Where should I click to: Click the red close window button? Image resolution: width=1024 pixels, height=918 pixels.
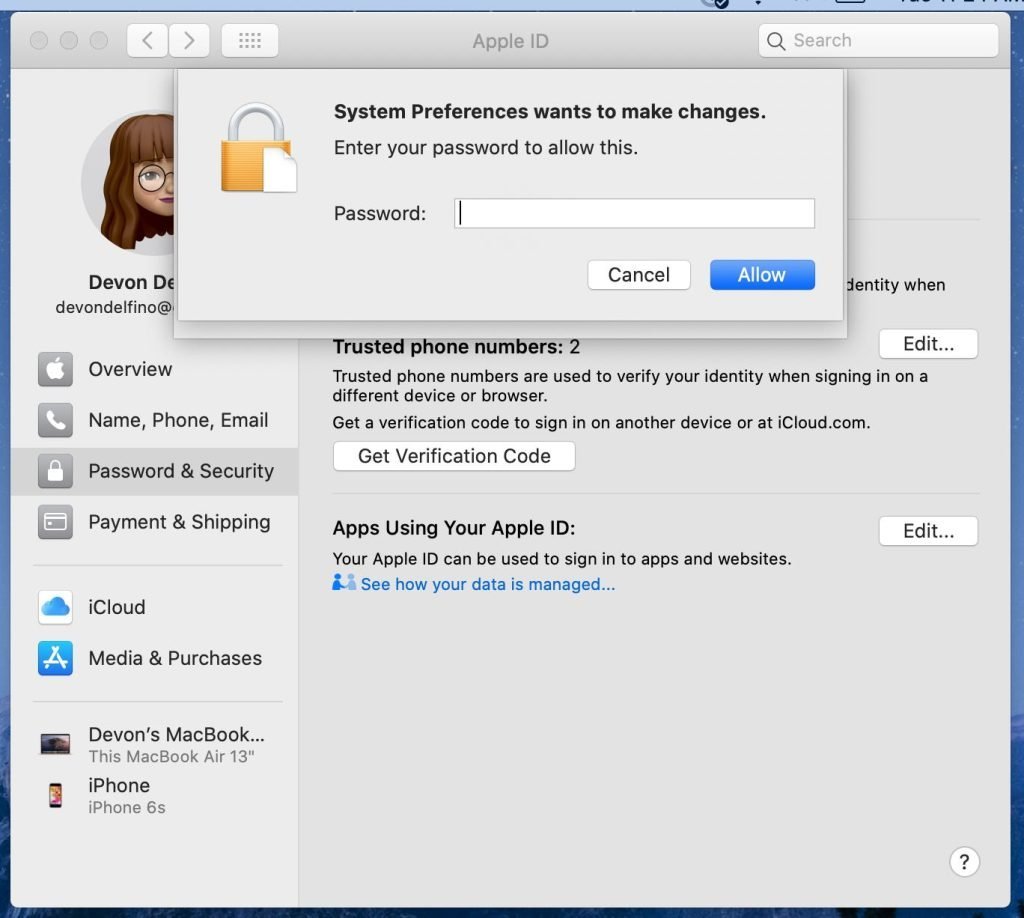click(x=39, y=40)
